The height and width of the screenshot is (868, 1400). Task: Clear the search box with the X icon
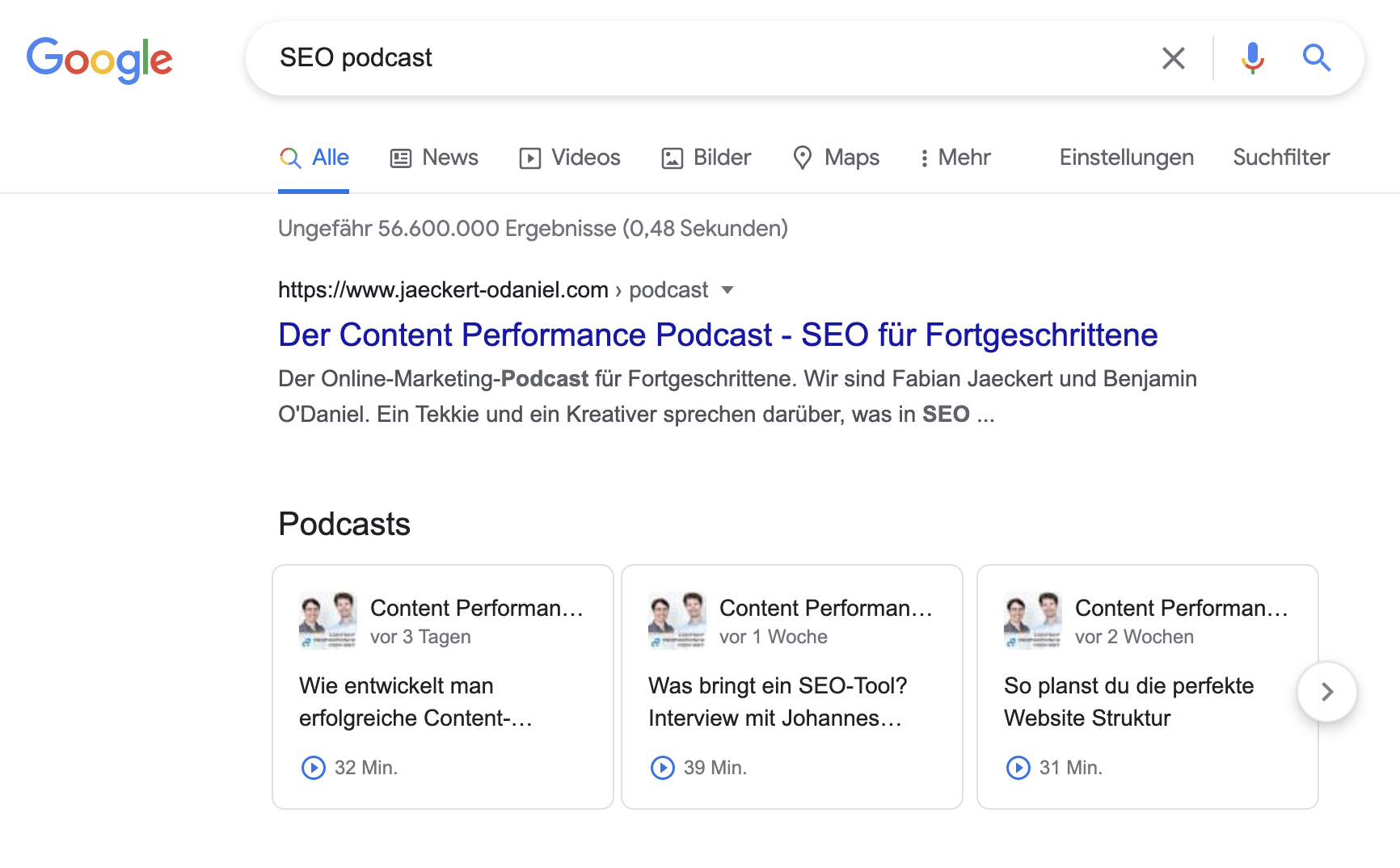click(1173, 58)
